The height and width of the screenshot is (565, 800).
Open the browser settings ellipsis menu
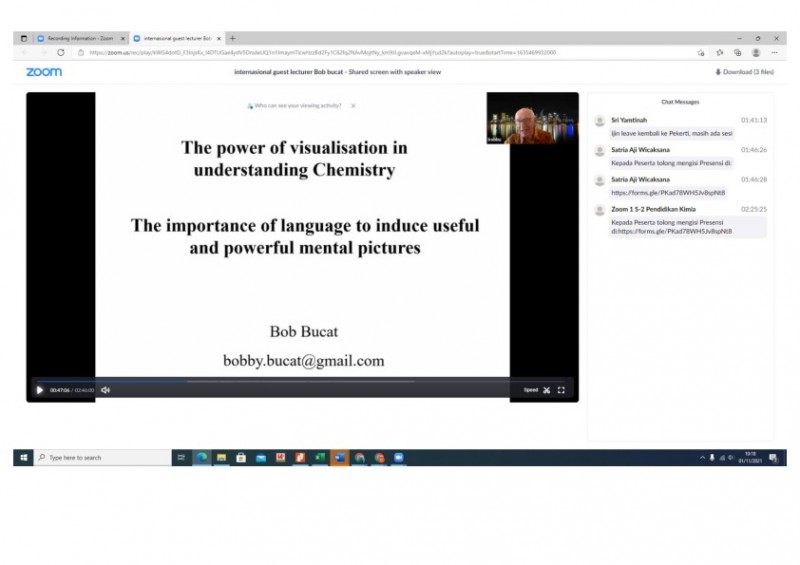click(x=774, y=52)
